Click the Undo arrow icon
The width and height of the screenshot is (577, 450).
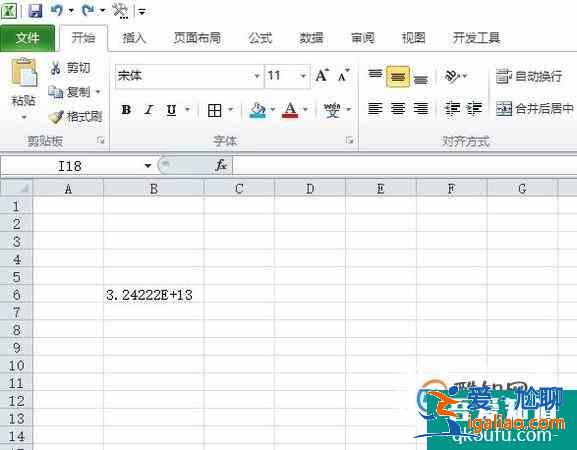(x=57, y=10)
